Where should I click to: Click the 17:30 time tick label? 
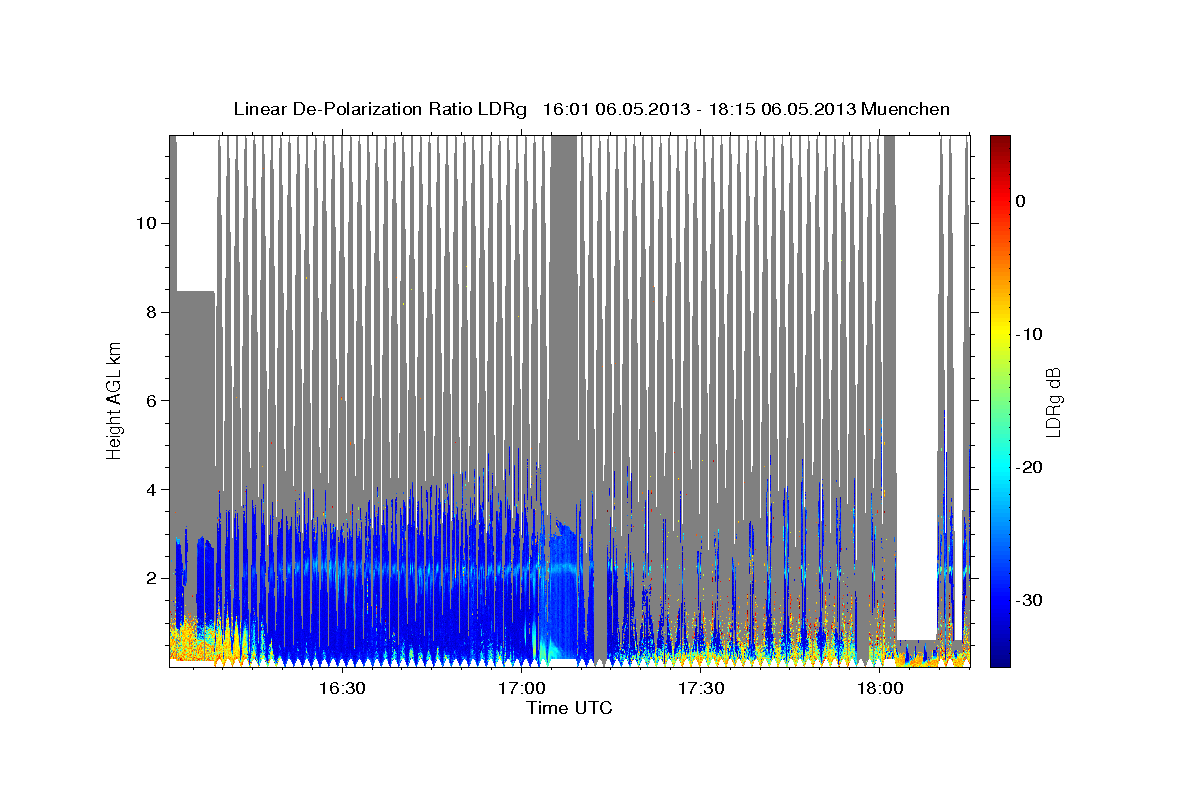[701, 688]
